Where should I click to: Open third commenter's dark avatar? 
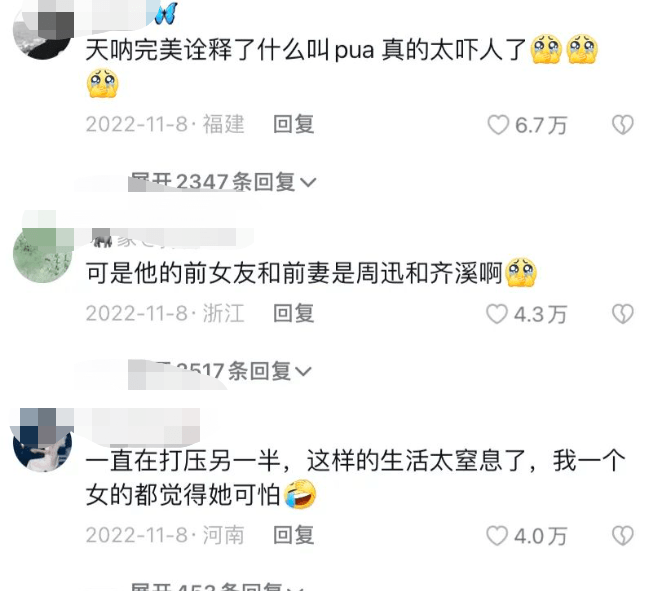tap(43, 441)
